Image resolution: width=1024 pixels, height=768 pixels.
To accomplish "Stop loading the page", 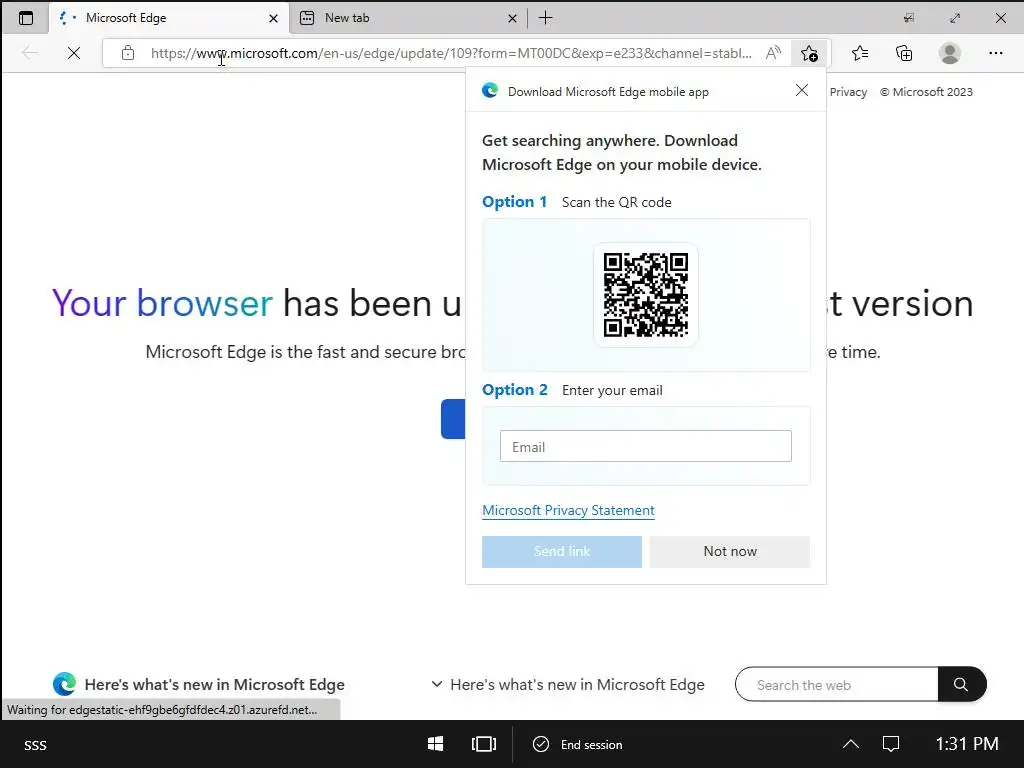I will point(74,53).
